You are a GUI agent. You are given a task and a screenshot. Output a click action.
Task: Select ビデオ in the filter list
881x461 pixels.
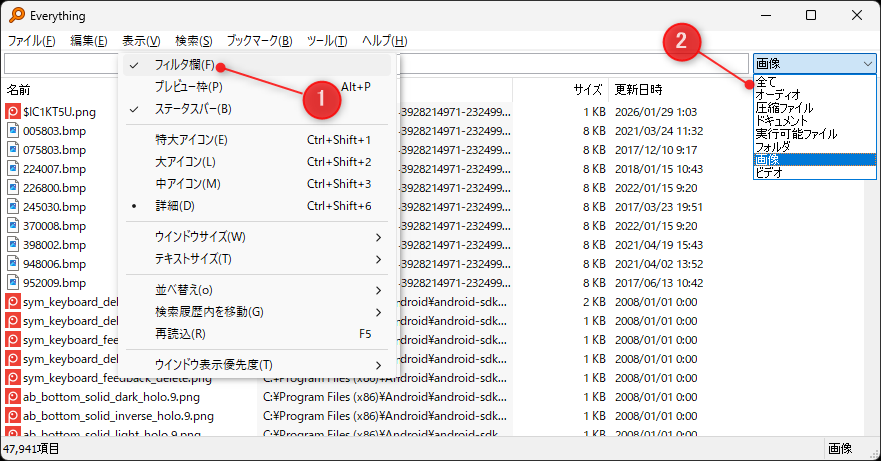coord(770,172)
